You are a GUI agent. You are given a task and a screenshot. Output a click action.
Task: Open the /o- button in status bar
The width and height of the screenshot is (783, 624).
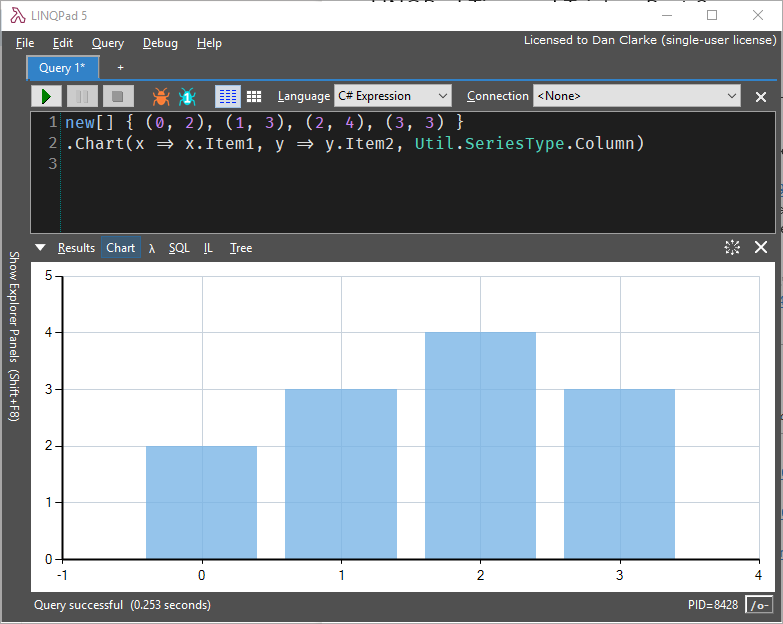pos(759,605)
